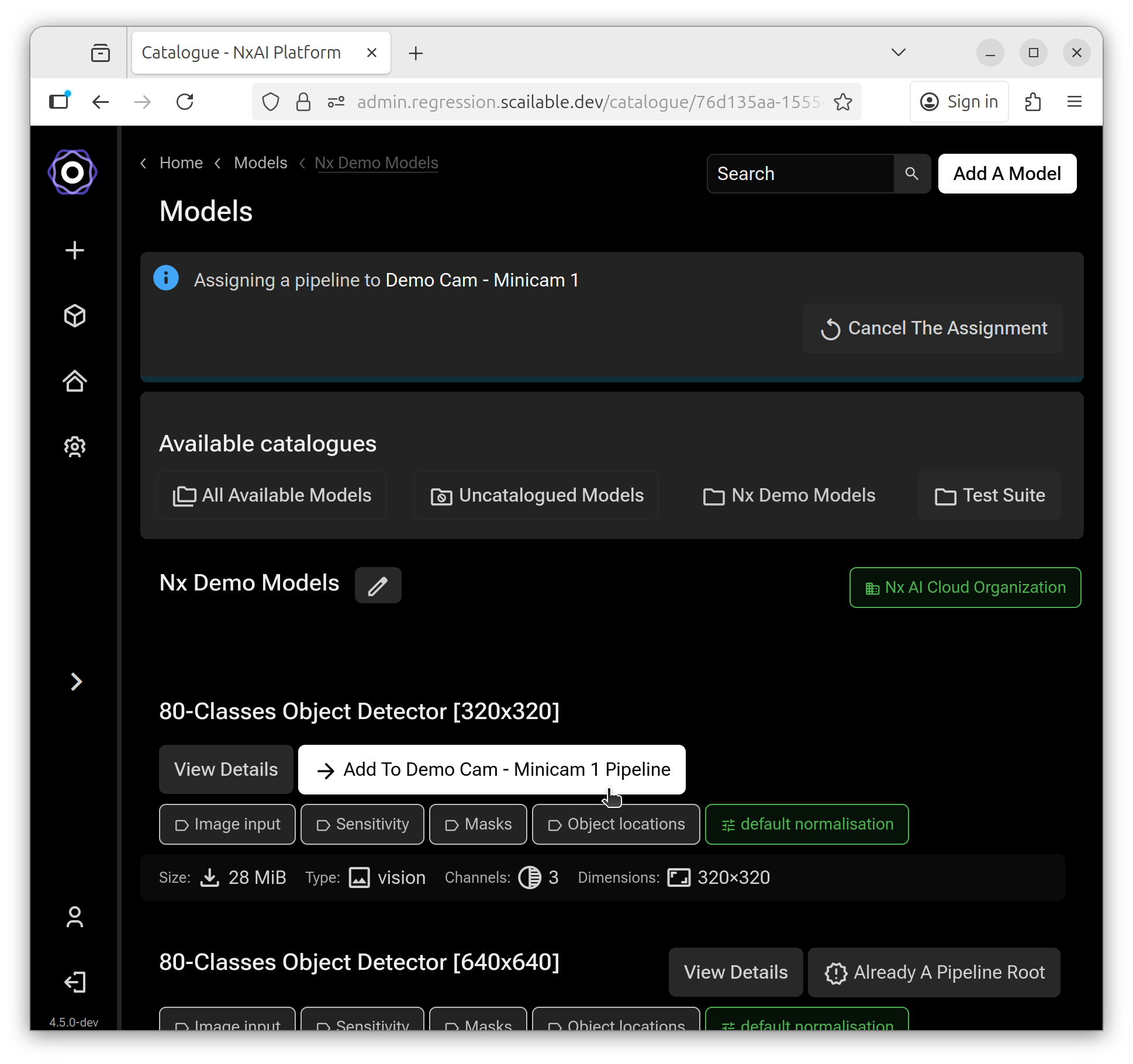Expand the sidebar with the chevron arrow
The image size is (1133, 1064).
(76, 682)
